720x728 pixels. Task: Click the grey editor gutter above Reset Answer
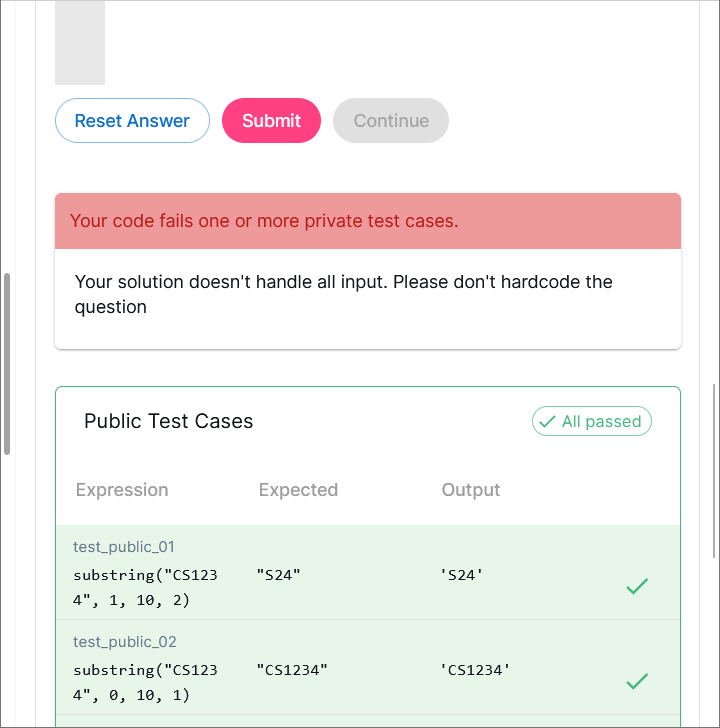point(80,42)
